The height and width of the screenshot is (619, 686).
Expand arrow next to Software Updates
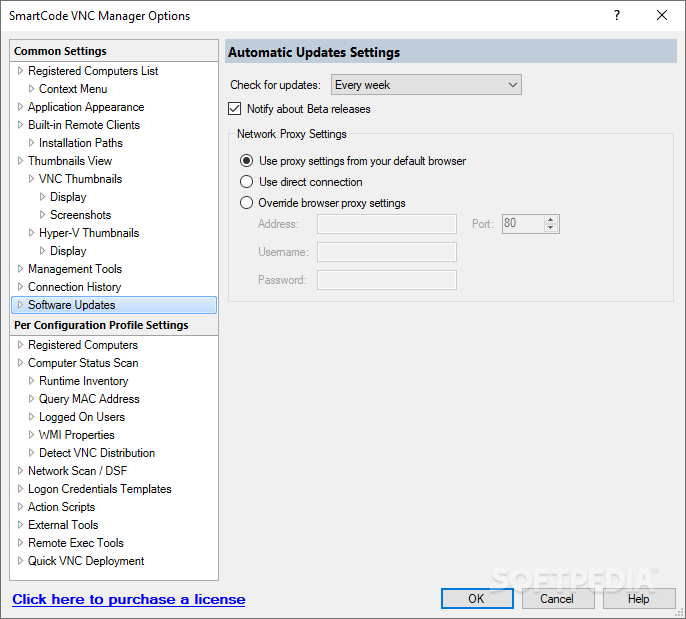pyautogui.click(x=20, y=304)
